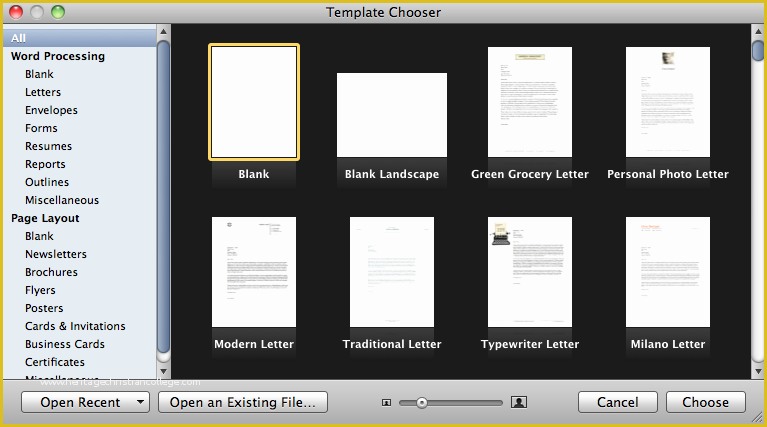Select the Envelopes category

click(51, 110)
